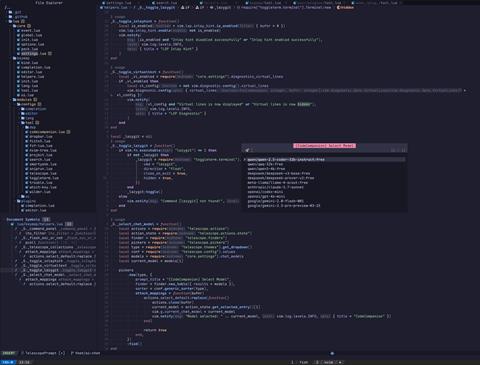Click TelescopePrompt label in the statusline
The height and width of the screenshot is (365, 480).
41,353
